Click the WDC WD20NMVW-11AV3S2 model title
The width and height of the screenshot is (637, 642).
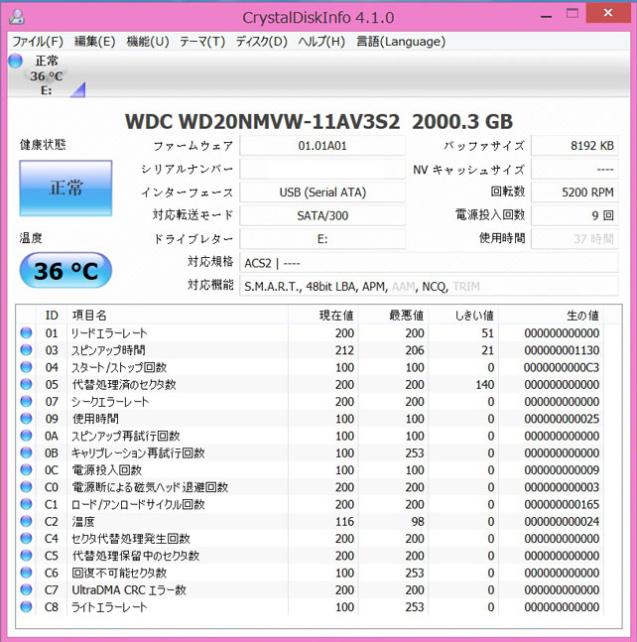(262, 122)
